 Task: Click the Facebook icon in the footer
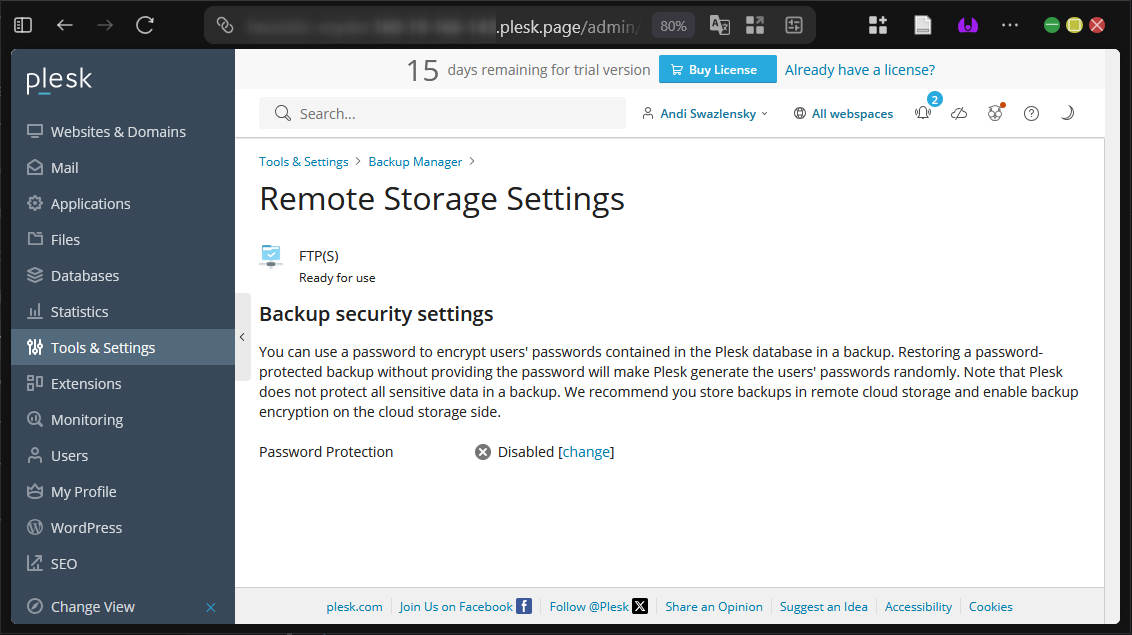pyautogui.click(x=524, y=605)
